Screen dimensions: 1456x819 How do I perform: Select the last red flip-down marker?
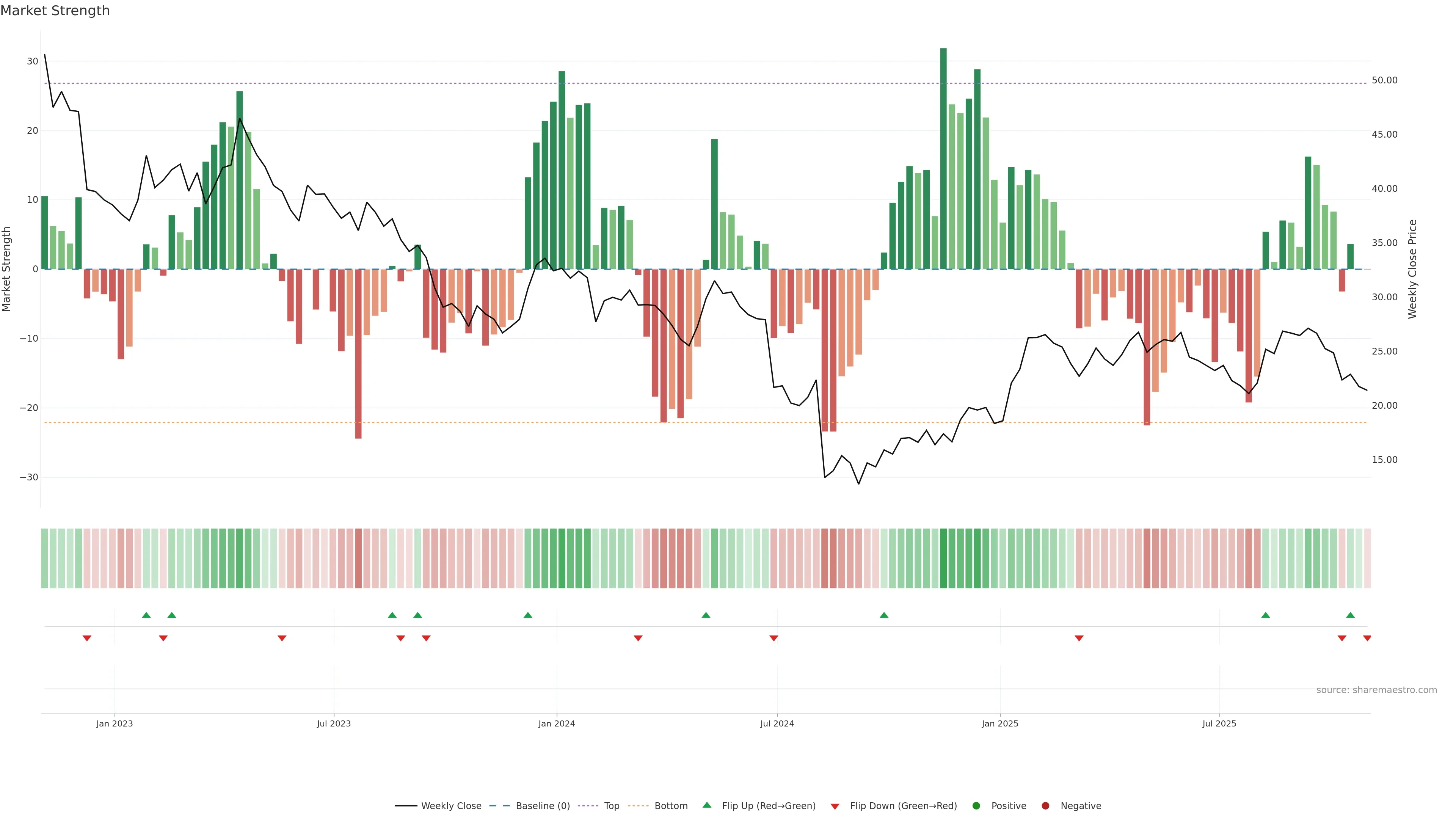1367,638
